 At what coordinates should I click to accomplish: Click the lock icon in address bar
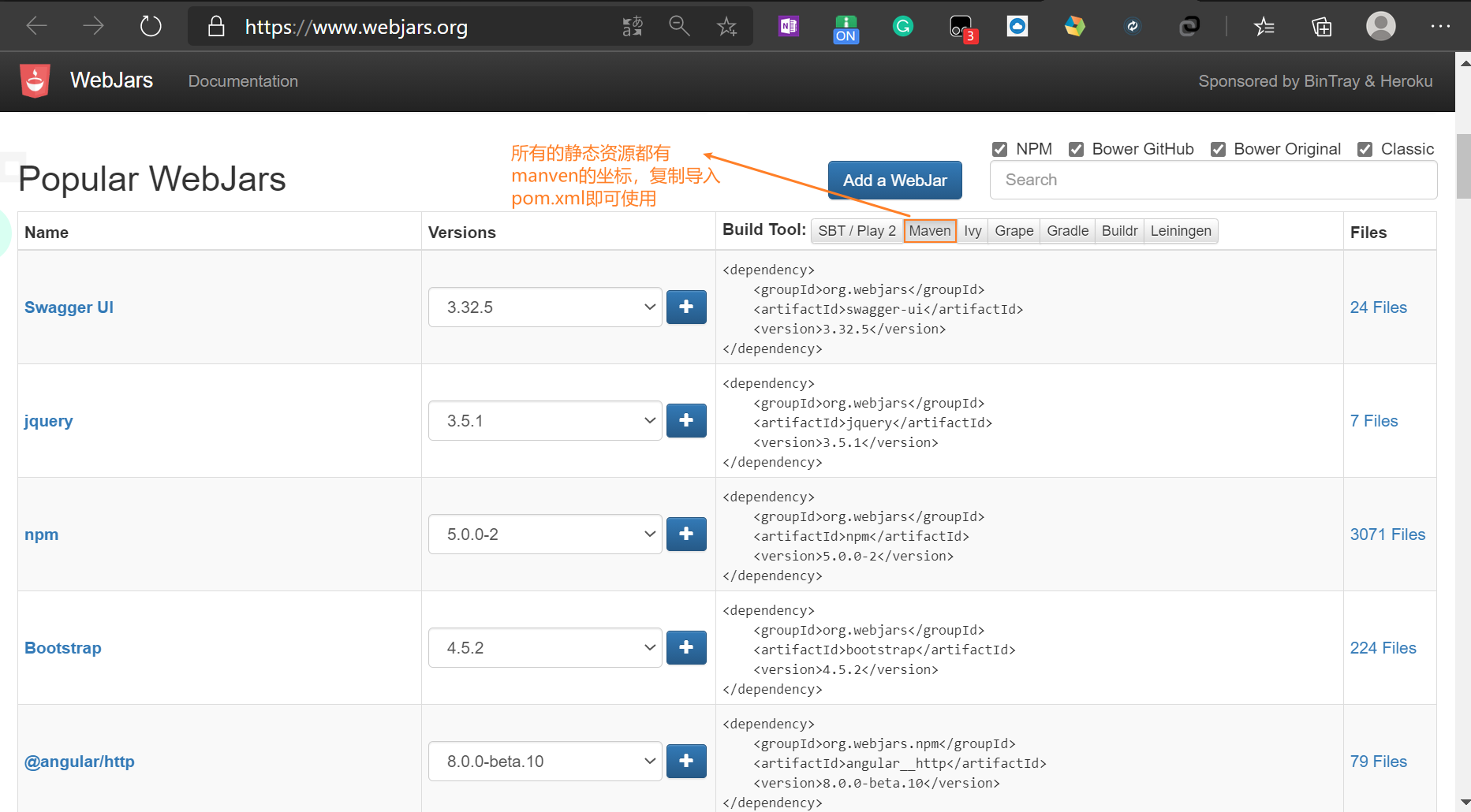coord(215,27)
